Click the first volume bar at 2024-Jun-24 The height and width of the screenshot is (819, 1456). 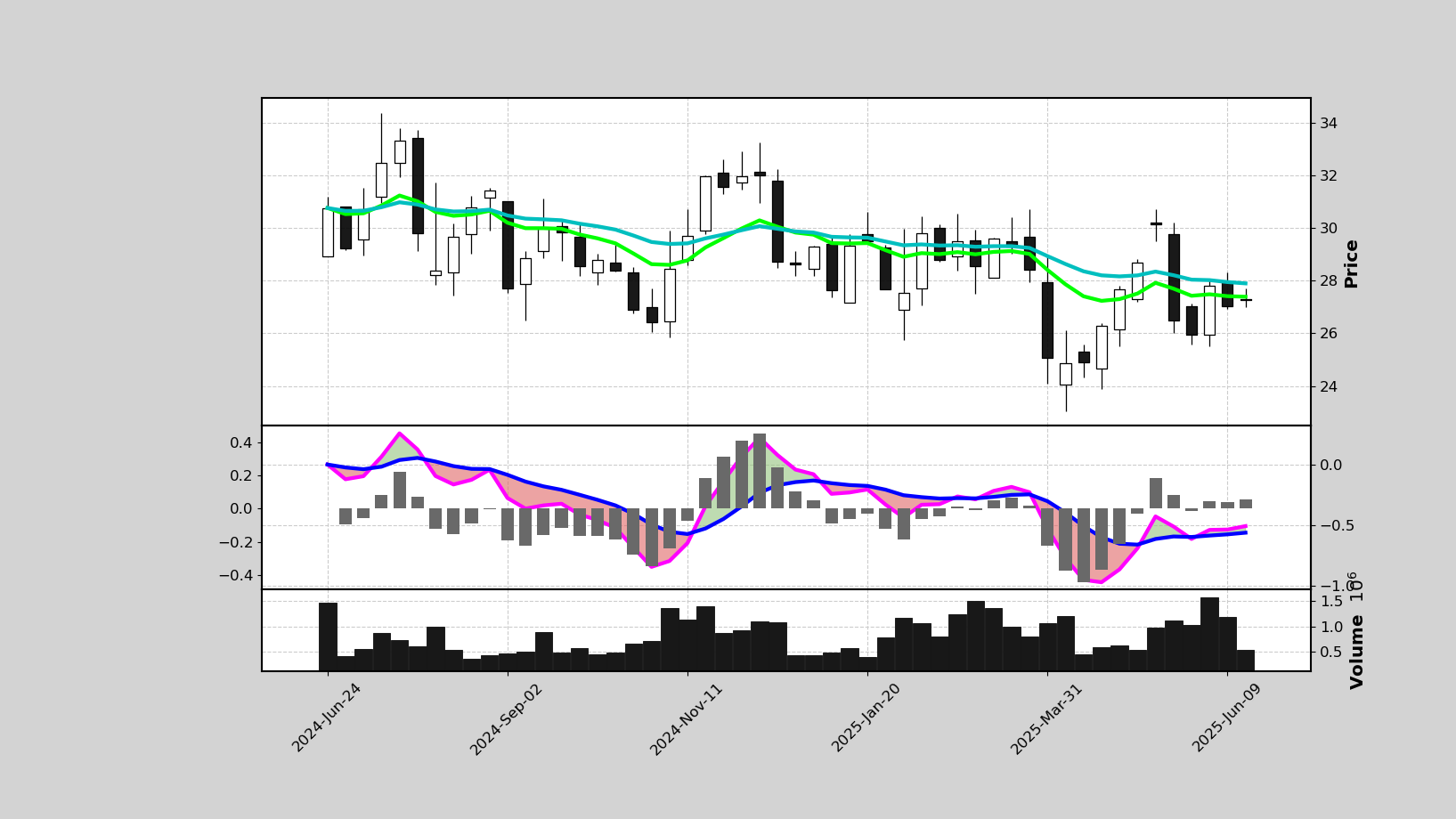[x=328, y=637]
